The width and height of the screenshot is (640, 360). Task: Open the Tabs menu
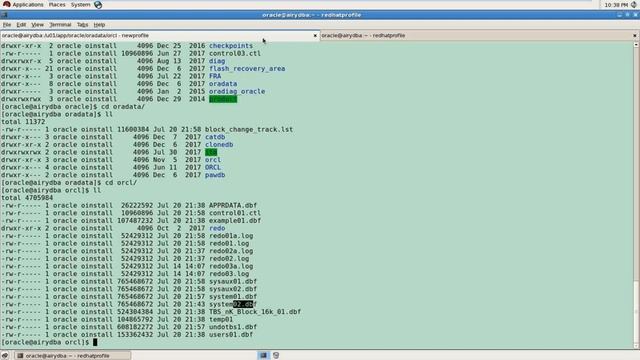click(x=82, y=24)
